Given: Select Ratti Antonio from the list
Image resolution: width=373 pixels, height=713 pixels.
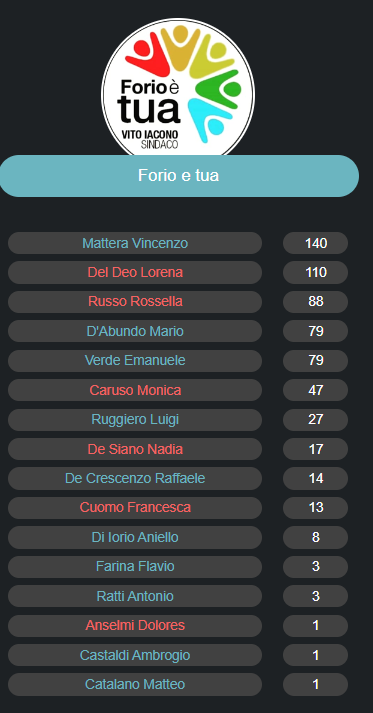Looking at the screenshot, I should click(x=135, y=596).
